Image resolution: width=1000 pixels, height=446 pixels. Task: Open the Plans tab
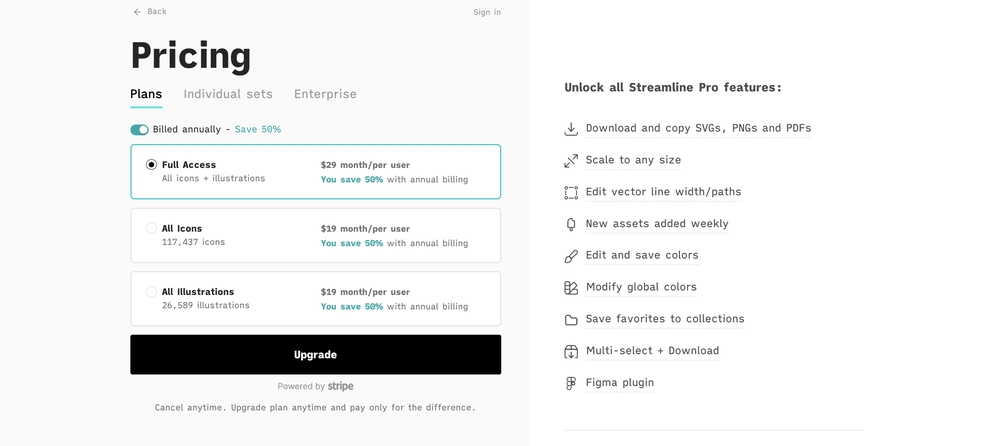pos(146,94)
